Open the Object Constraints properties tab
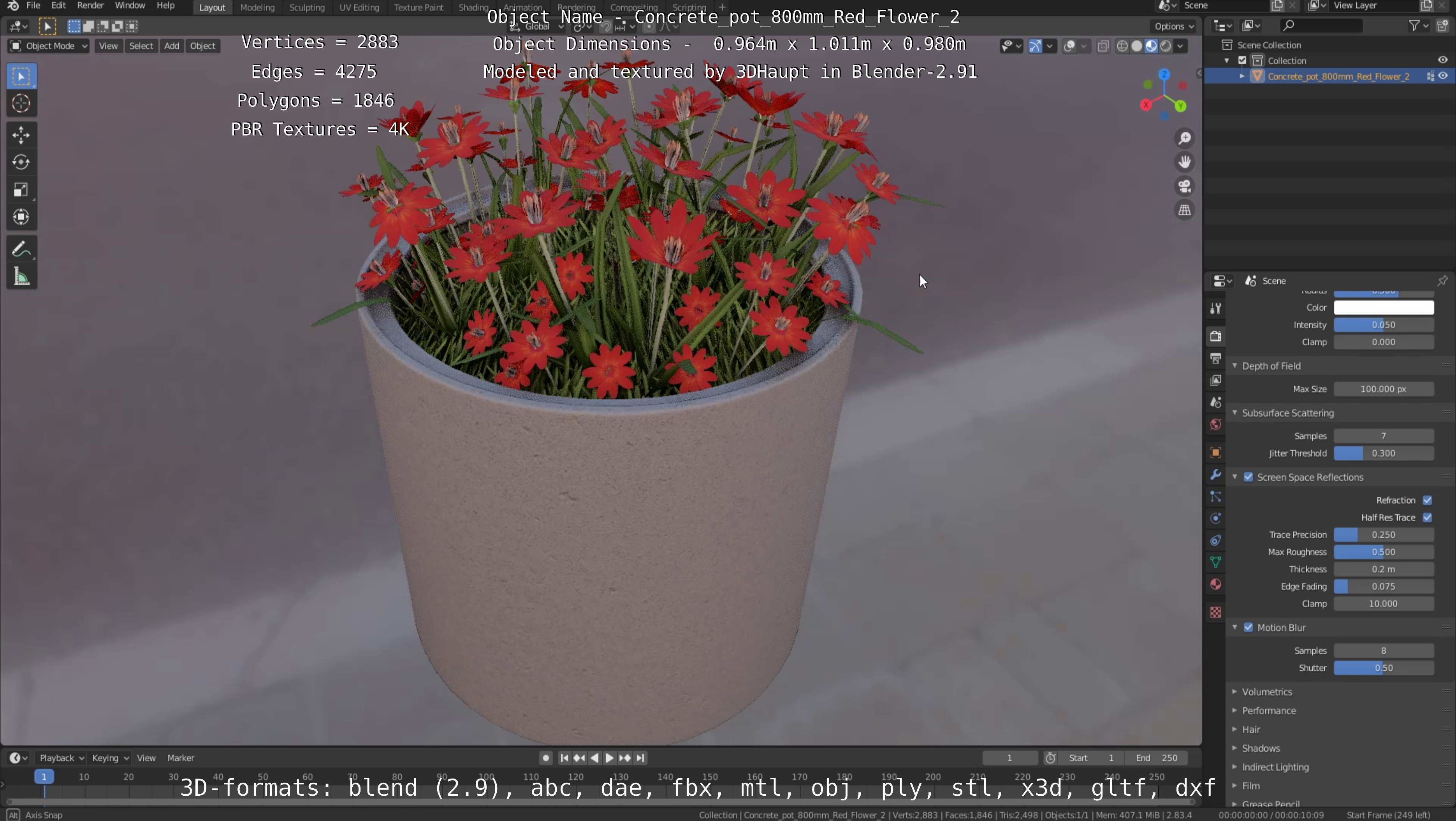The height and width of the screenshot is (821, 1456). [x=1216, y=541]
